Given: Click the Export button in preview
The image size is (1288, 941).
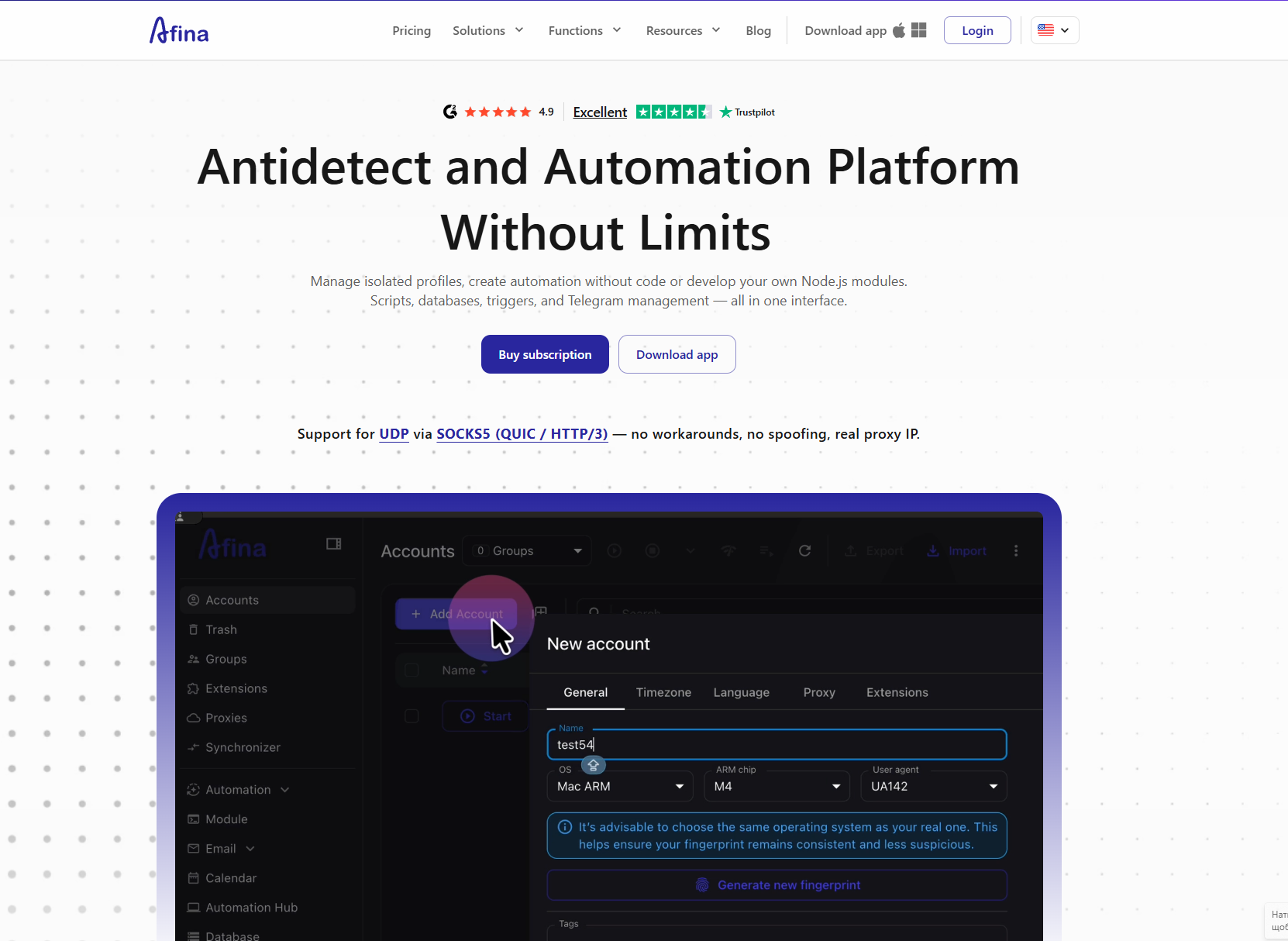Looking at the screenshot, I should point(874,550).
